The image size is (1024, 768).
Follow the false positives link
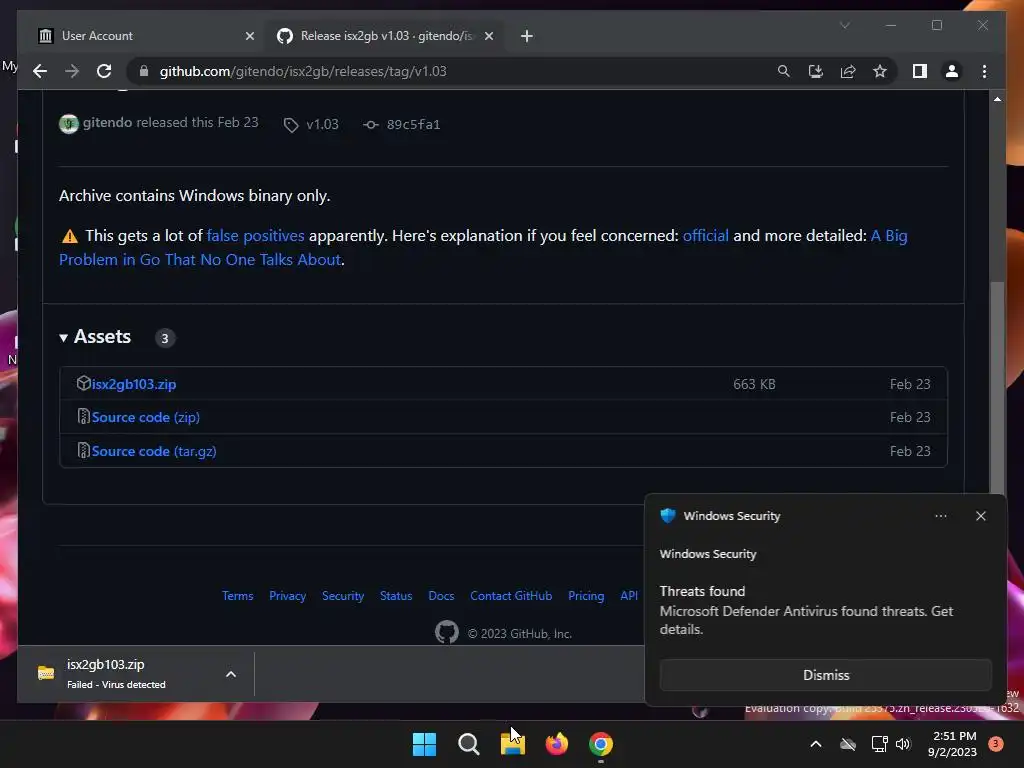255,236
